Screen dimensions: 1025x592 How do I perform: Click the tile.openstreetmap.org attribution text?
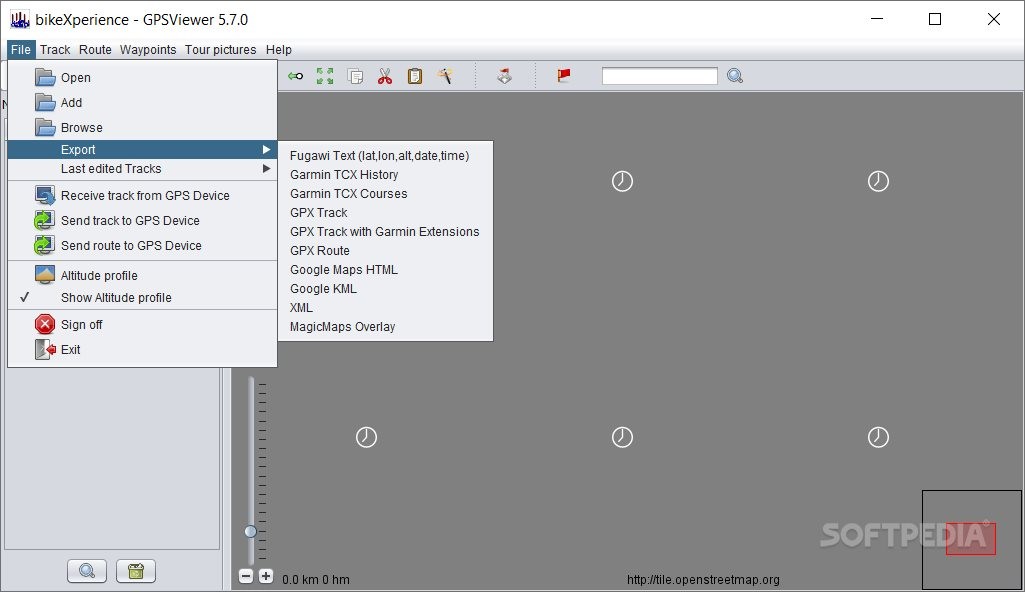(x=703, y=580)
